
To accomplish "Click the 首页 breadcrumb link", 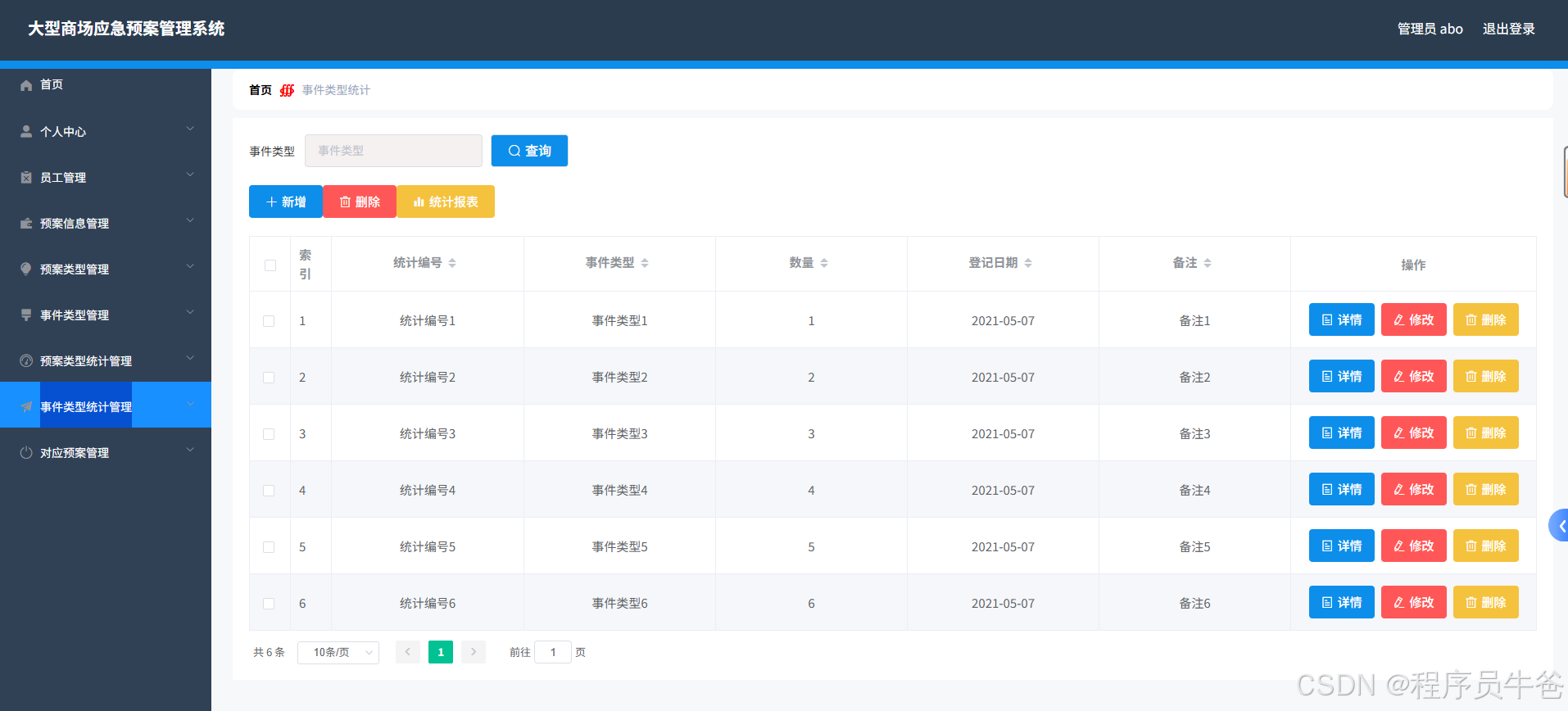I will (261, 90).
